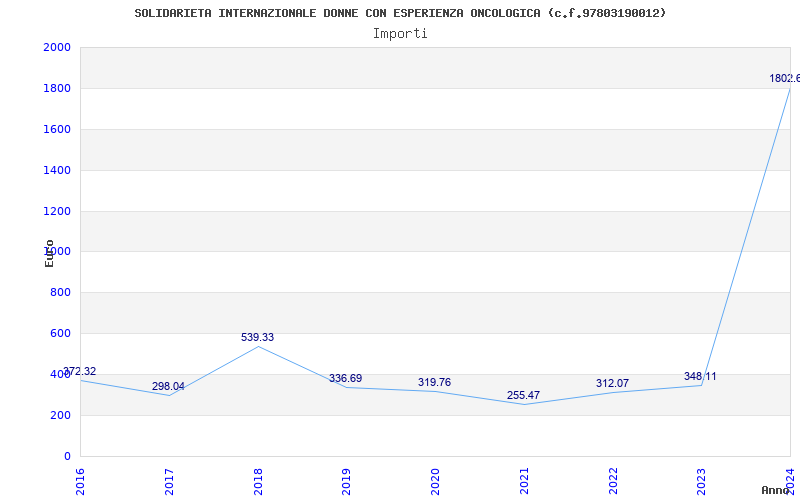Select the 255.47 data label
800x500 pixels.
[523, 395]
